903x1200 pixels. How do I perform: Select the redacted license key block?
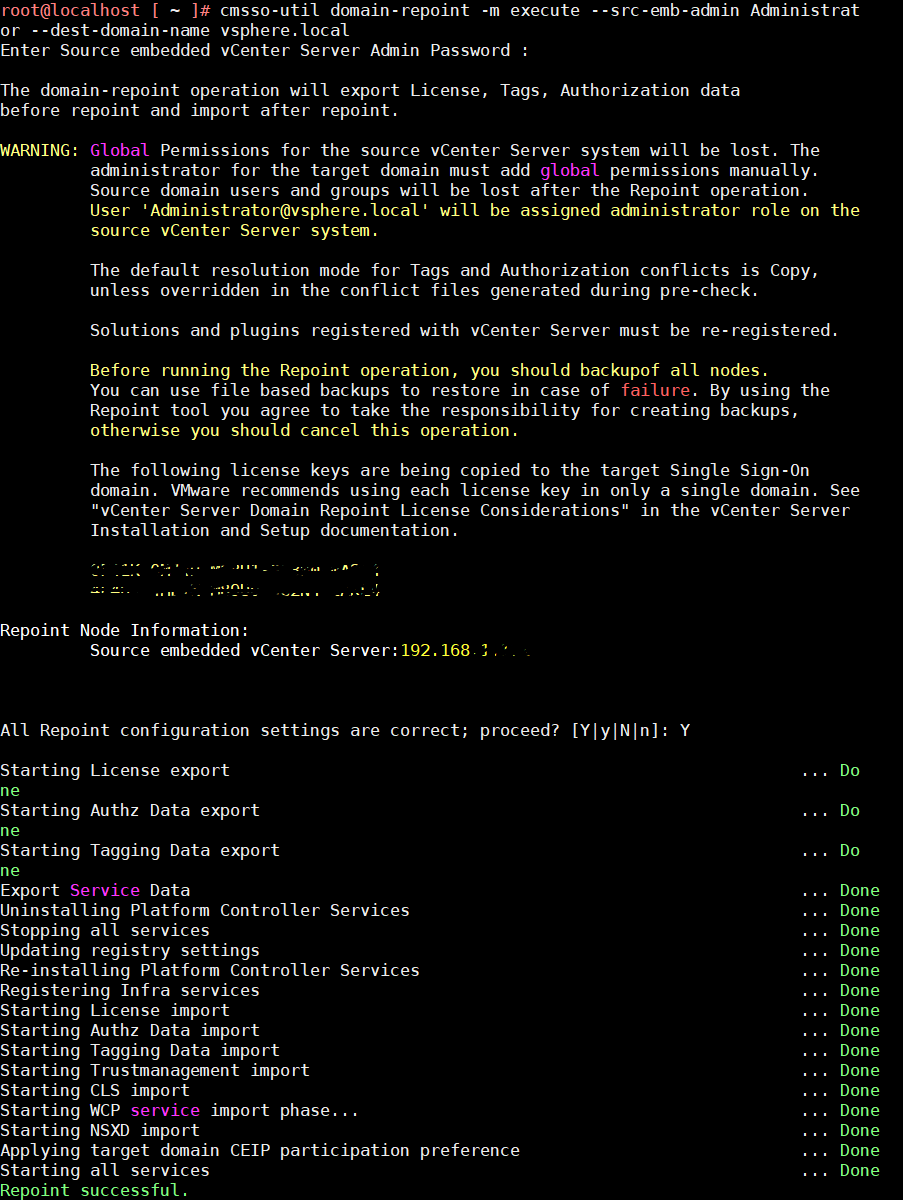point(235,578)
